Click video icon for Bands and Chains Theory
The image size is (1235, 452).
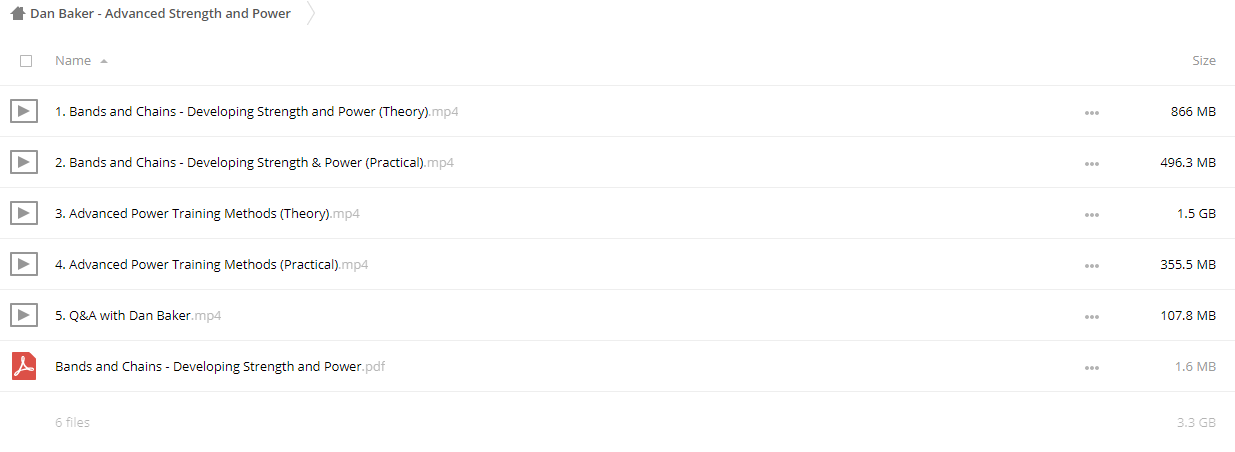[x=24, y=111]
